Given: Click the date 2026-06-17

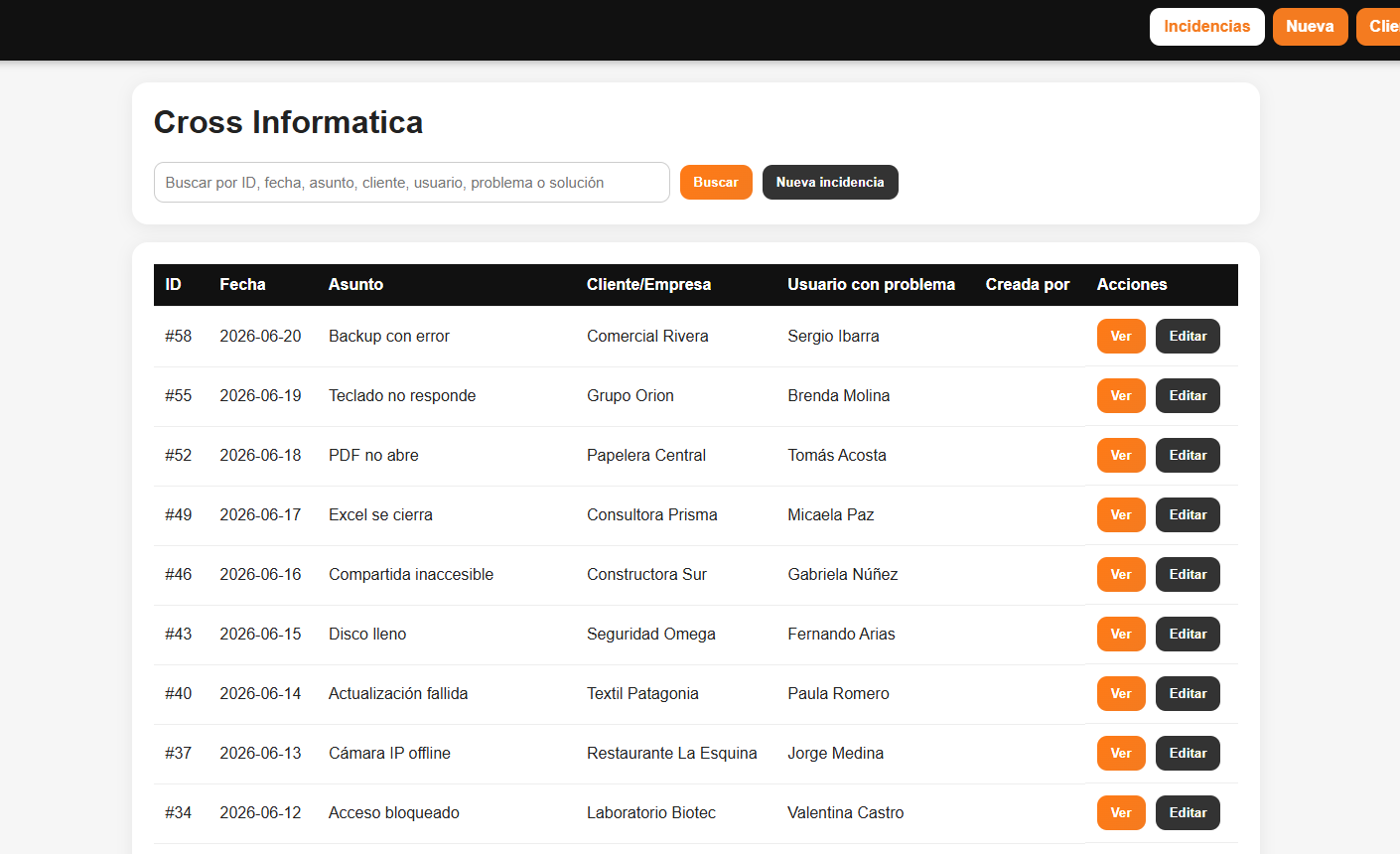Looking at the screenshot, I should tap(260, 515).
